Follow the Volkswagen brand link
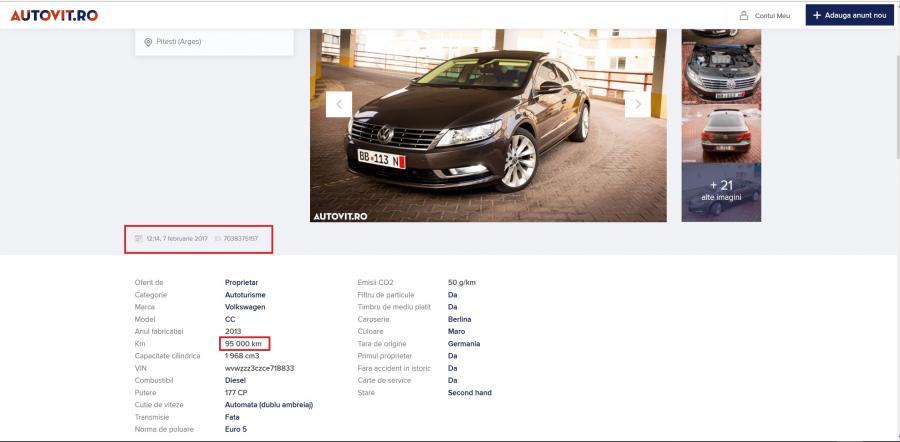Viewport: 900px width, 442px height. [x=245, y=307]
